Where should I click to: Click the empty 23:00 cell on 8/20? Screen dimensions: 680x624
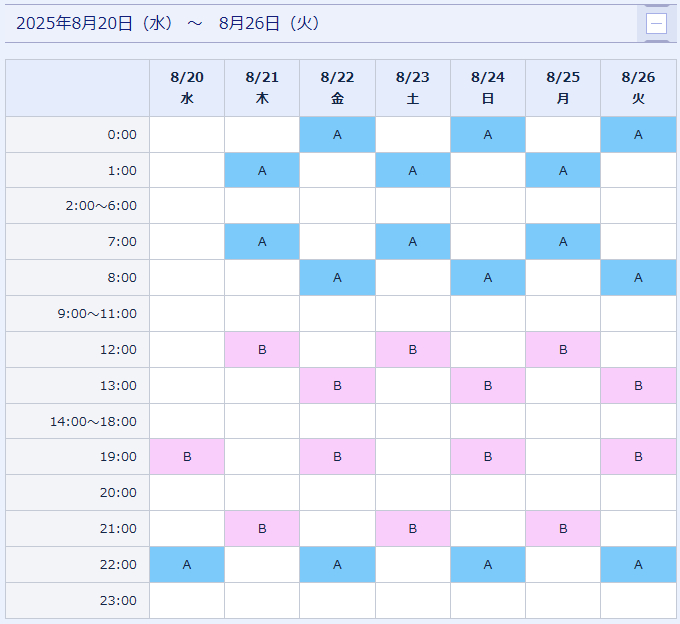click(187, 601)
